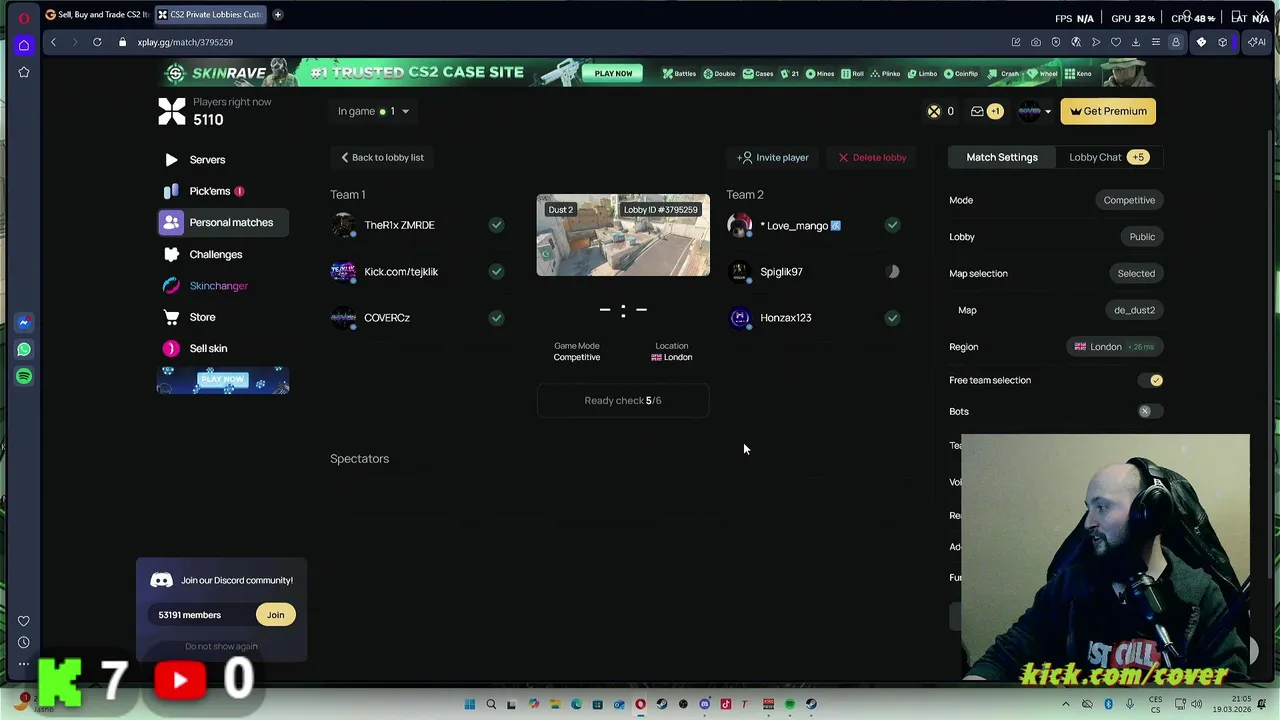Viewport: 1280px width, 720px height.
Task: Open the Store cart icon
Action: (x=171, y=317)
